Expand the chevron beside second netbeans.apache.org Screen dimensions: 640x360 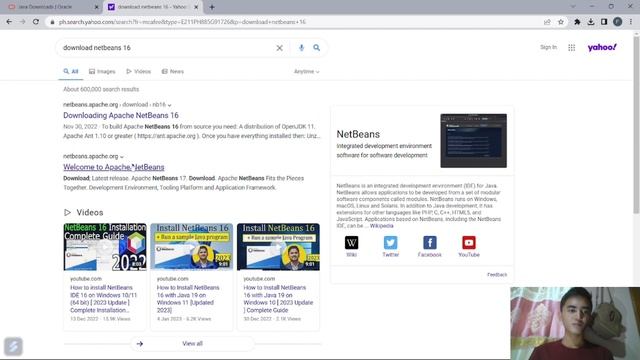pos(122,157)
